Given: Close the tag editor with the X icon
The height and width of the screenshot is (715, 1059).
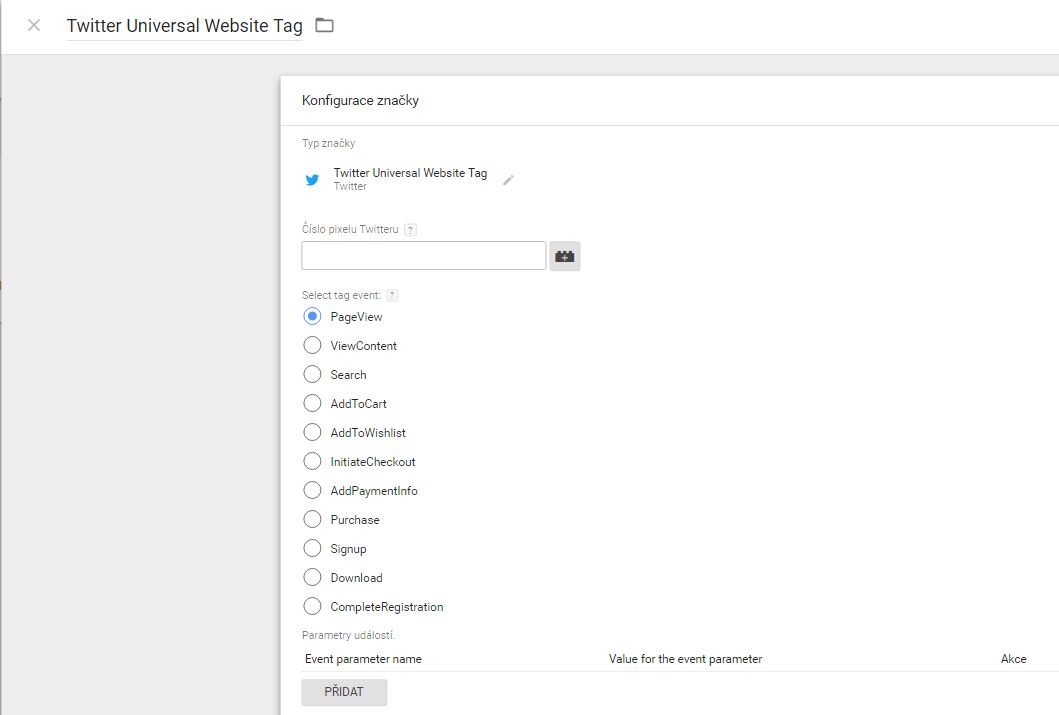Looking at the screenshot, I should pos(34,26).
